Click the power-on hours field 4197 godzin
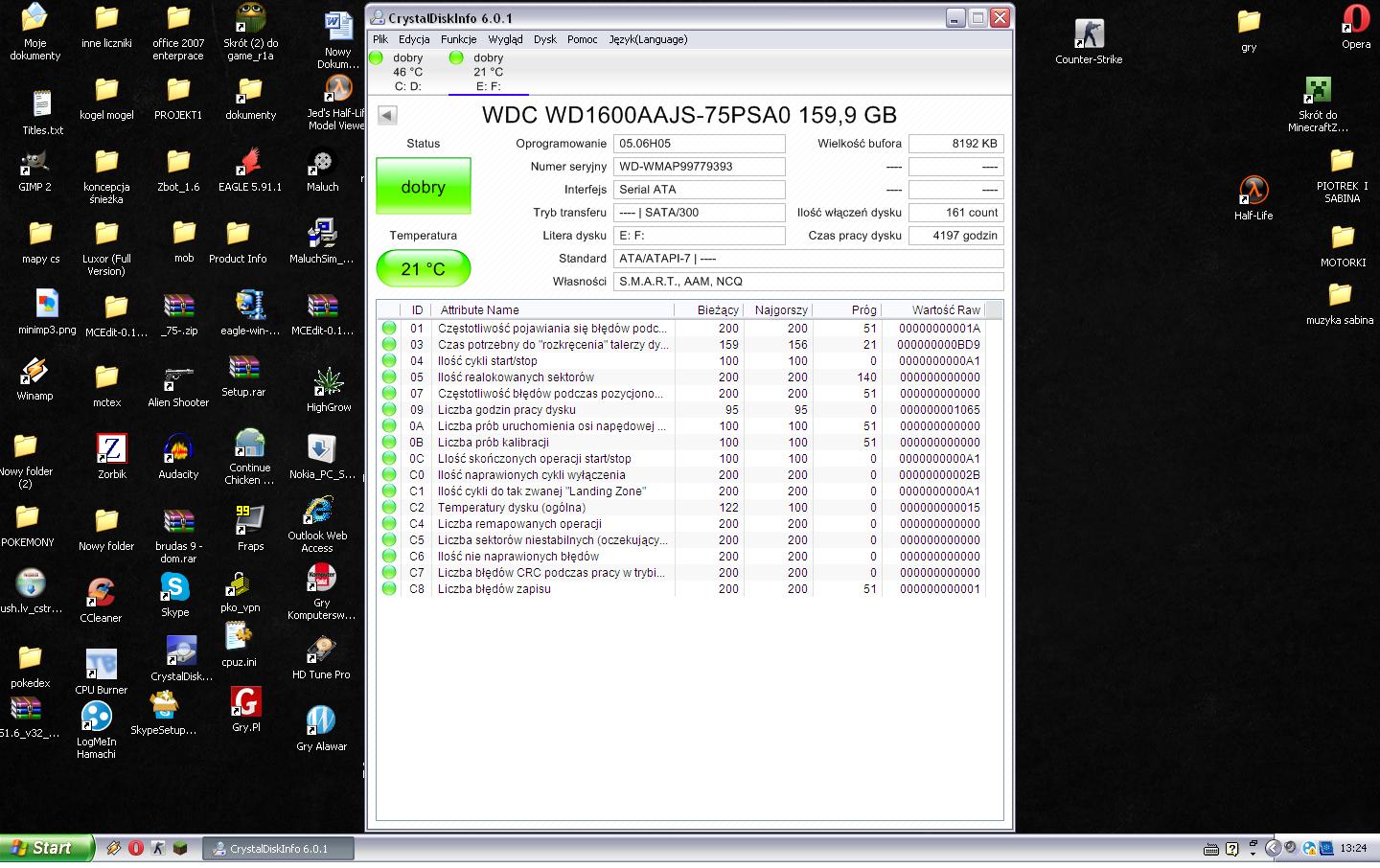1380x868 pixels. 955,236
